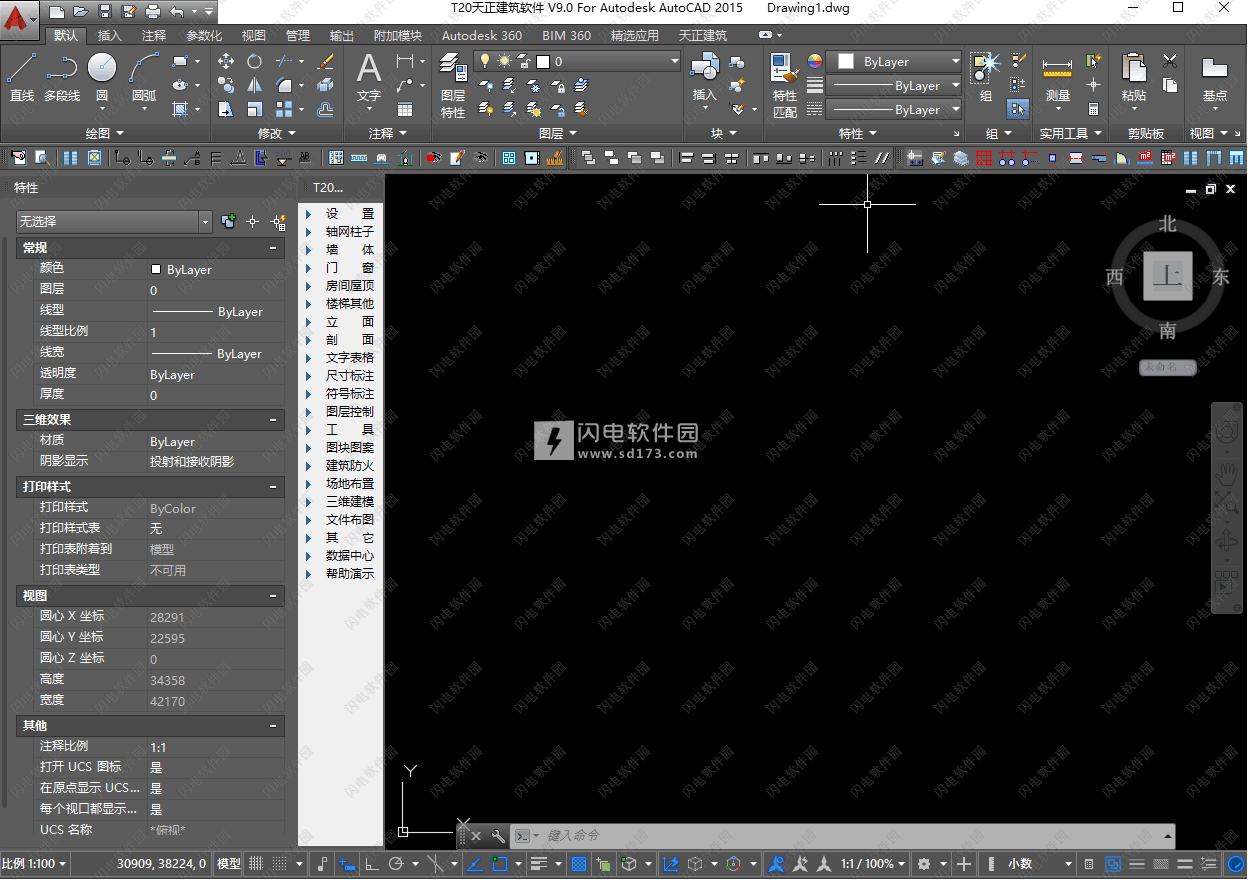Click the Rotate tool icon

(254, 61)
